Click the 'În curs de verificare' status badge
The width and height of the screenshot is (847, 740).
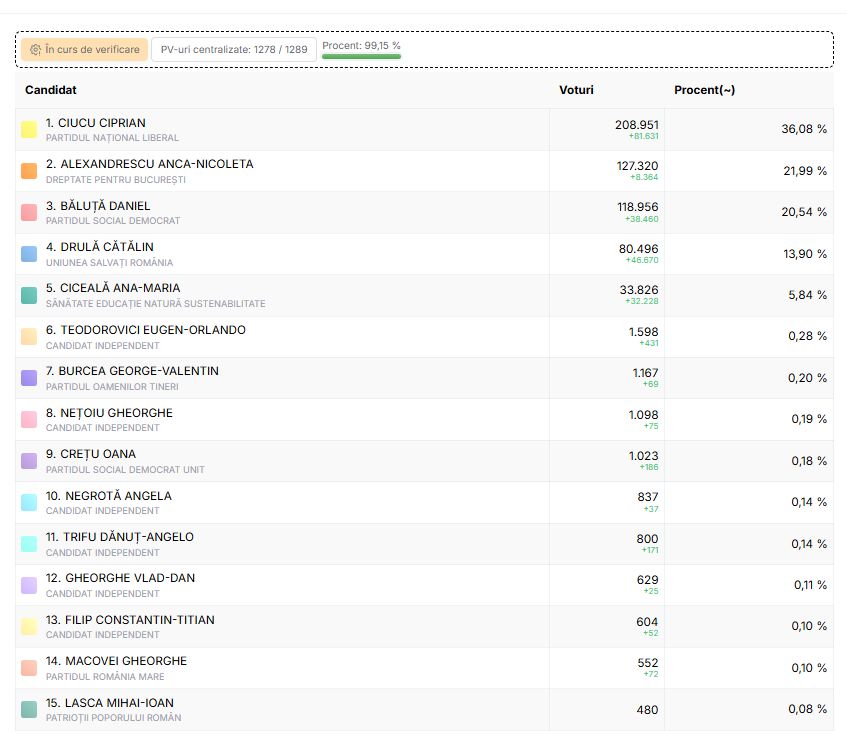point(84,49)
